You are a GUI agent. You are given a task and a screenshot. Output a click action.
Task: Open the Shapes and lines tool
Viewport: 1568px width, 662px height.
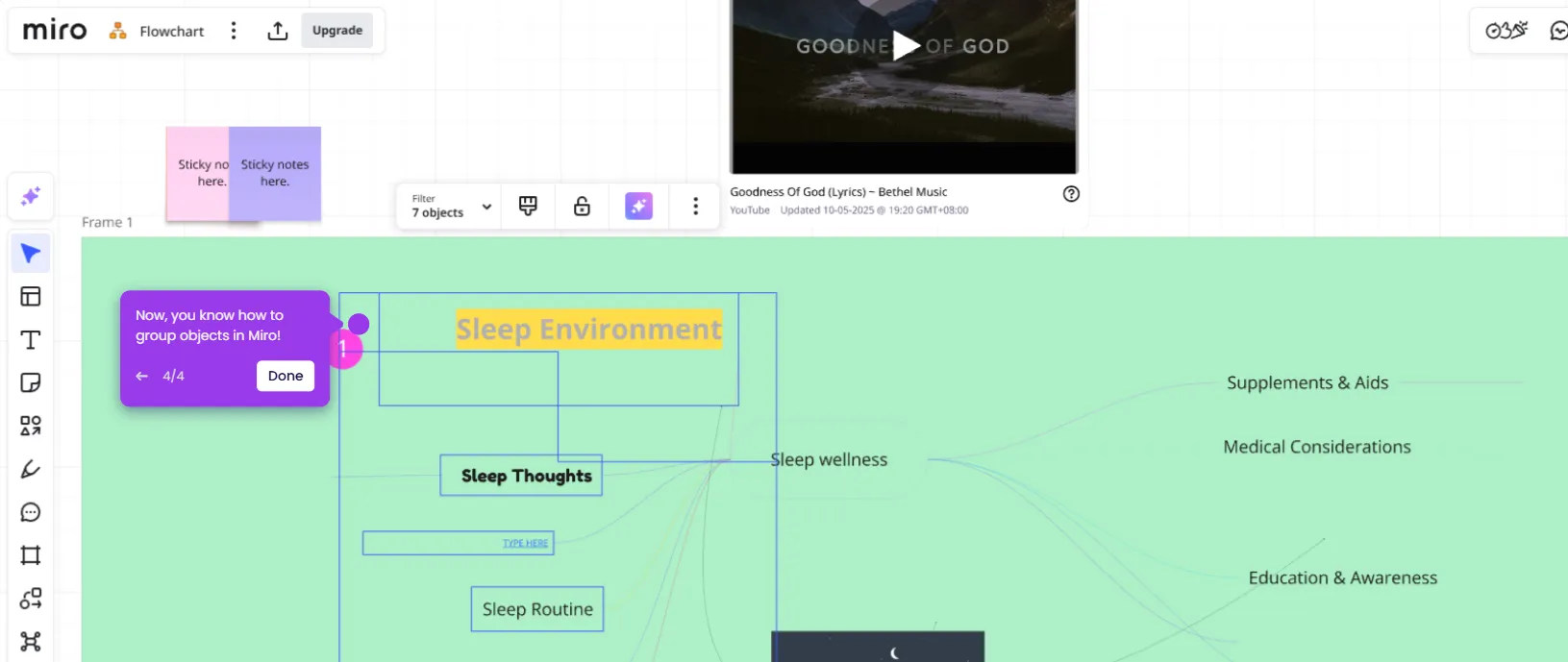click(31, 426)
